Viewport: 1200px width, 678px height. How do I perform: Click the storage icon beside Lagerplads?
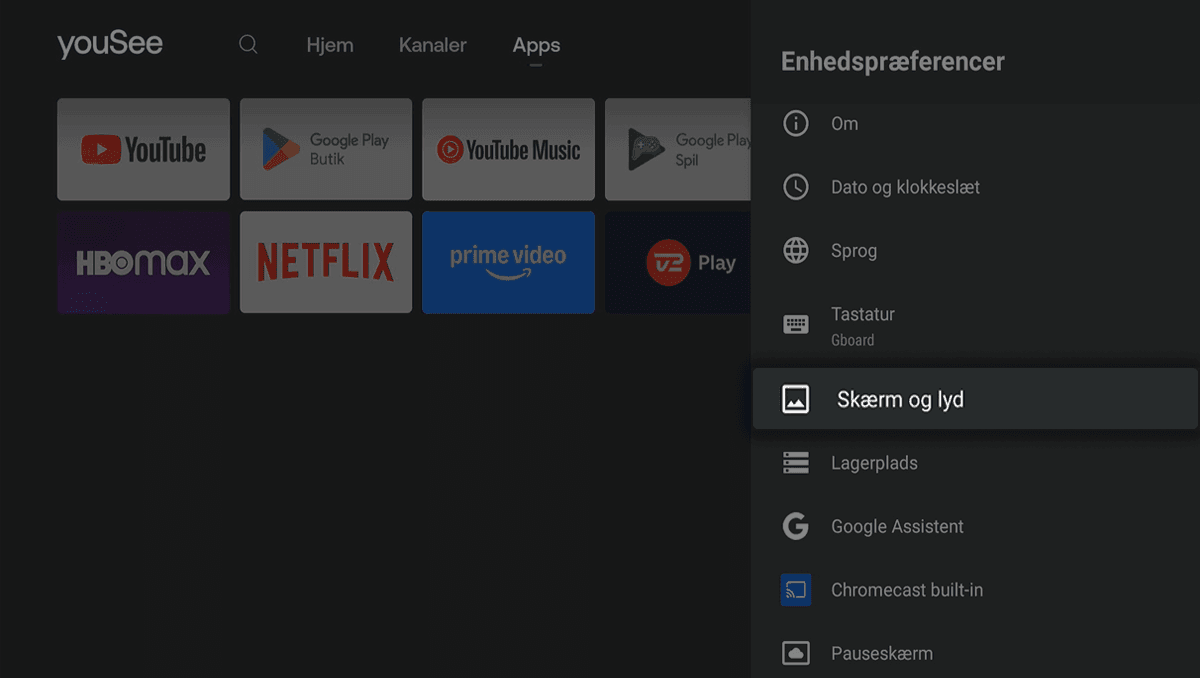pyautogui.click(x=796, y=463)
